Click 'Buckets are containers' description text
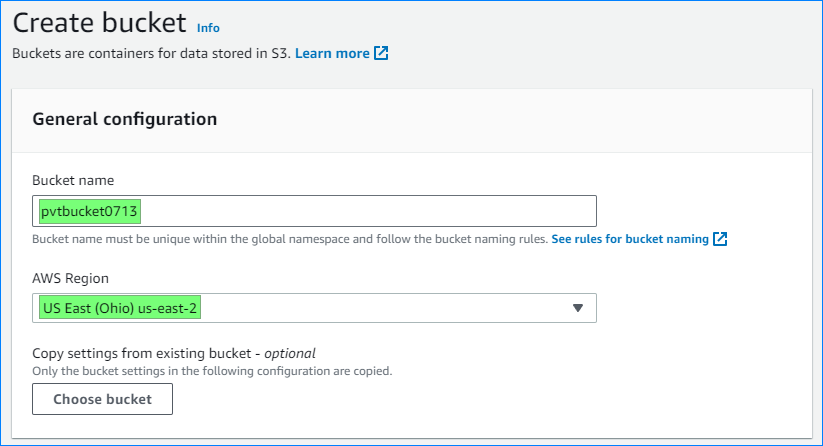This screenshot has width=823, height=446. [150, 53]
